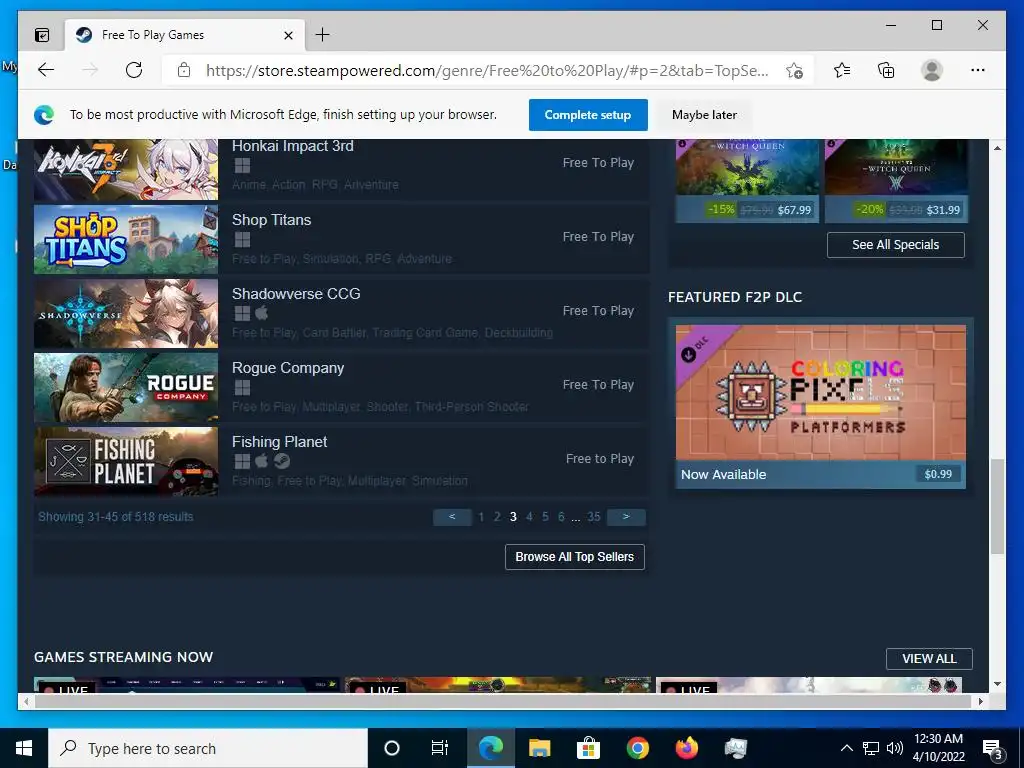The height and width of the screenshot is (768, 1024).
Task: Close the Free To Play Games tab
Action: point(288,35)
